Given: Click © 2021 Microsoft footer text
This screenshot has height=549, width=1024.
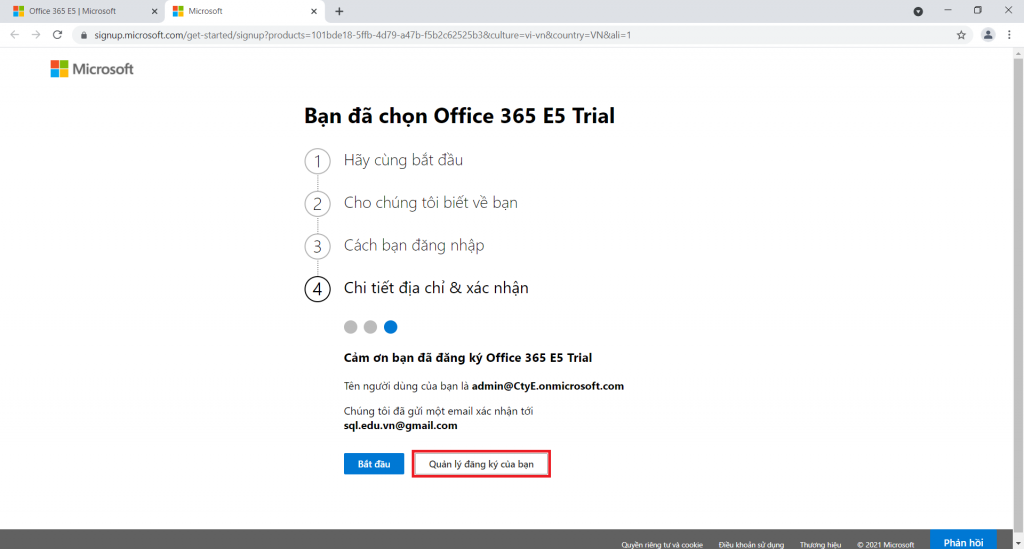Looking at the screenshot, I should [x=886, y=544].
